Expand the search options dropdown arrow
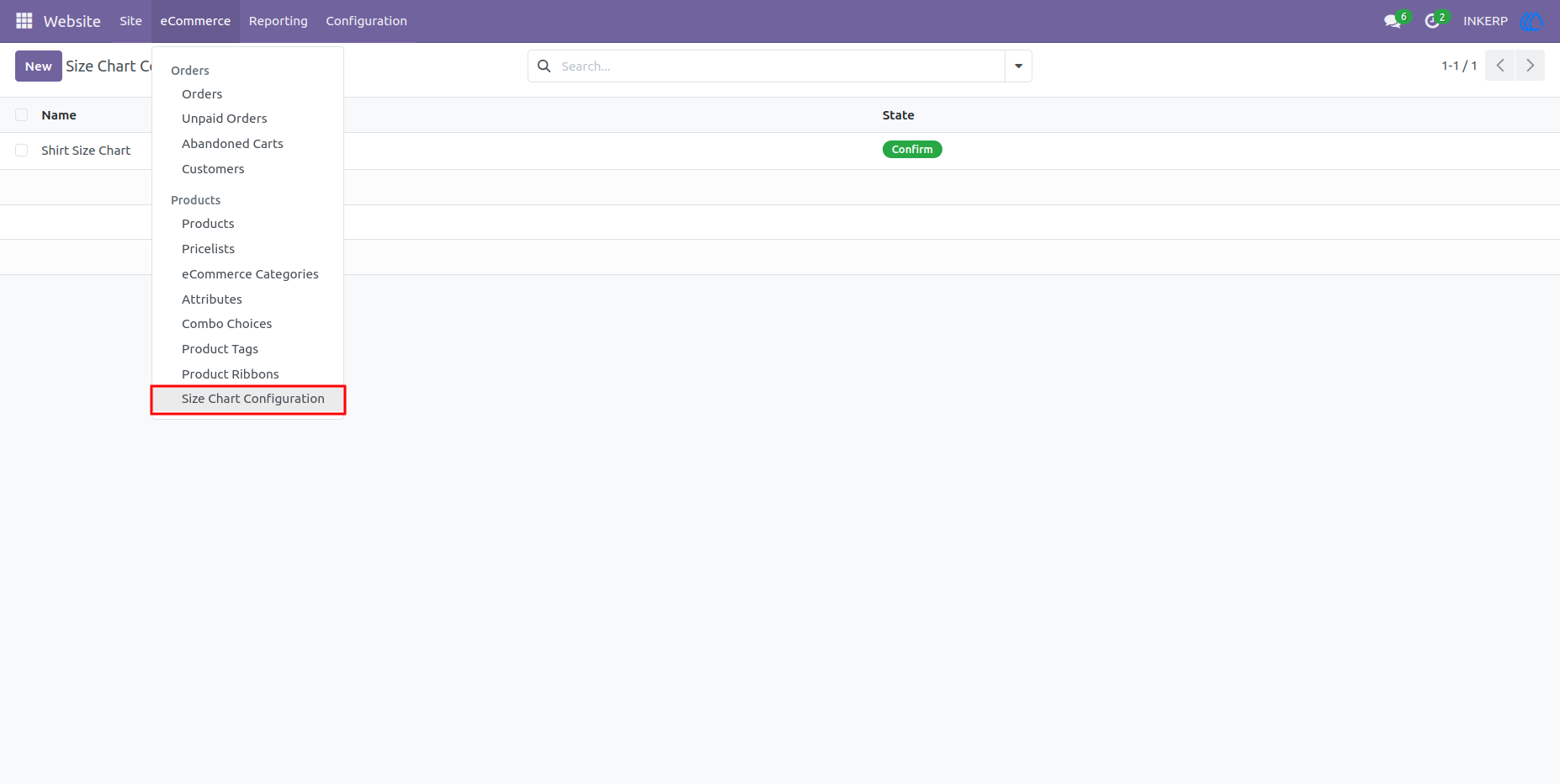The image size is (1560, 784). pos(1018,66)
